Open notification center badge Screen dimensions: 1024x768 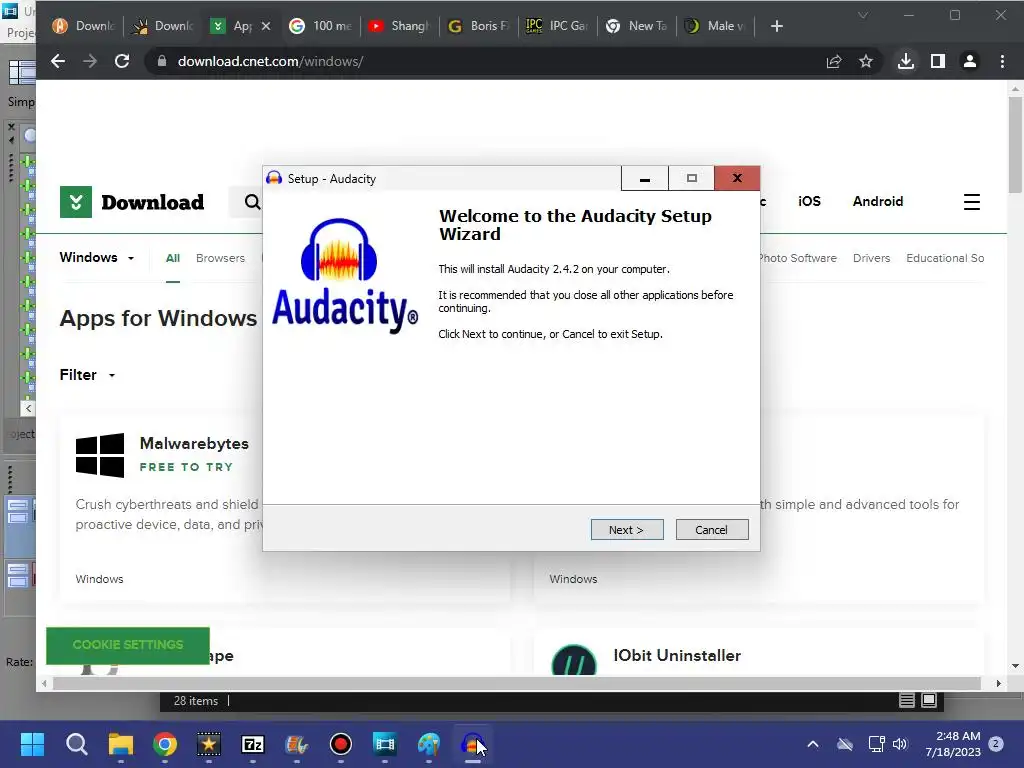coord(996,744)
